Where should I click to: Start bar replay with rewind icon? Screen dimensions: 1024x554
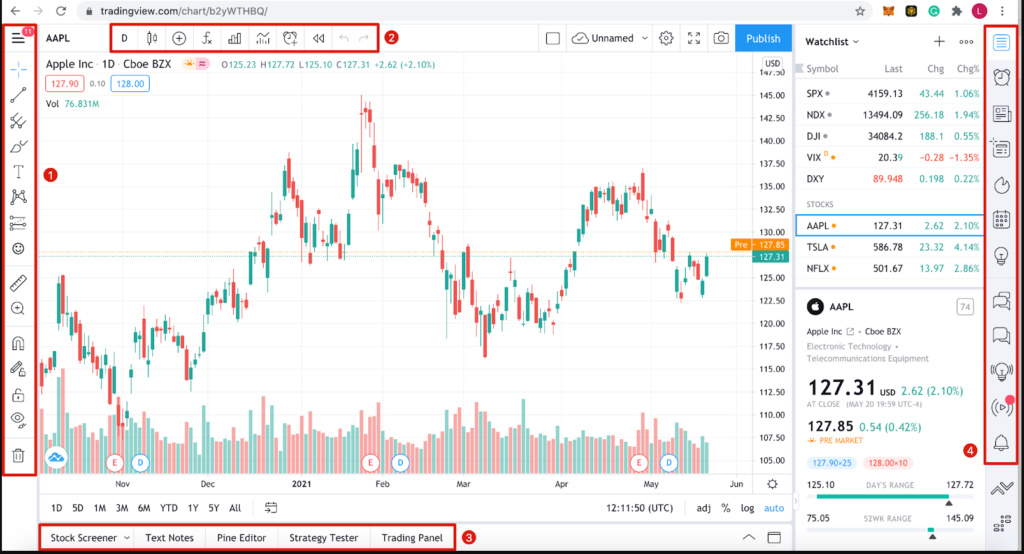tap(319, 38)
